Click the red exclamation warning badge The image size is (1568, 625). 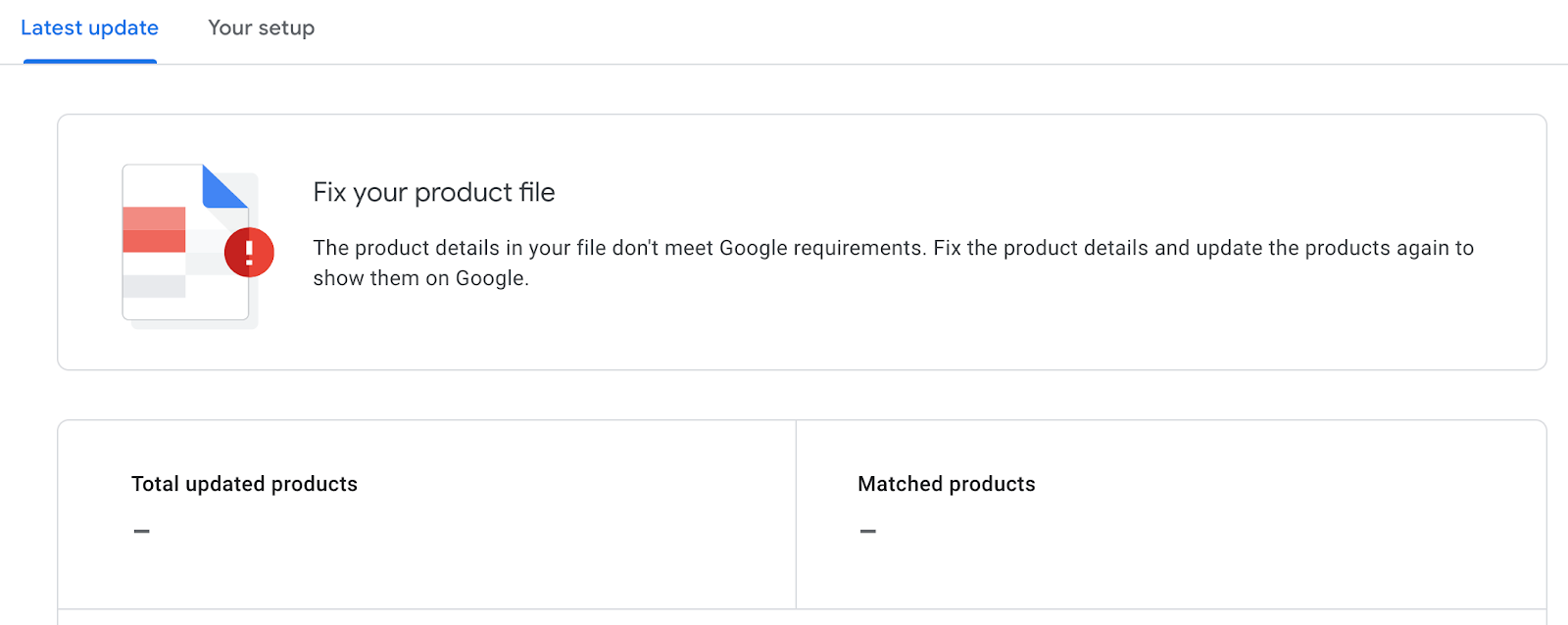249,253
